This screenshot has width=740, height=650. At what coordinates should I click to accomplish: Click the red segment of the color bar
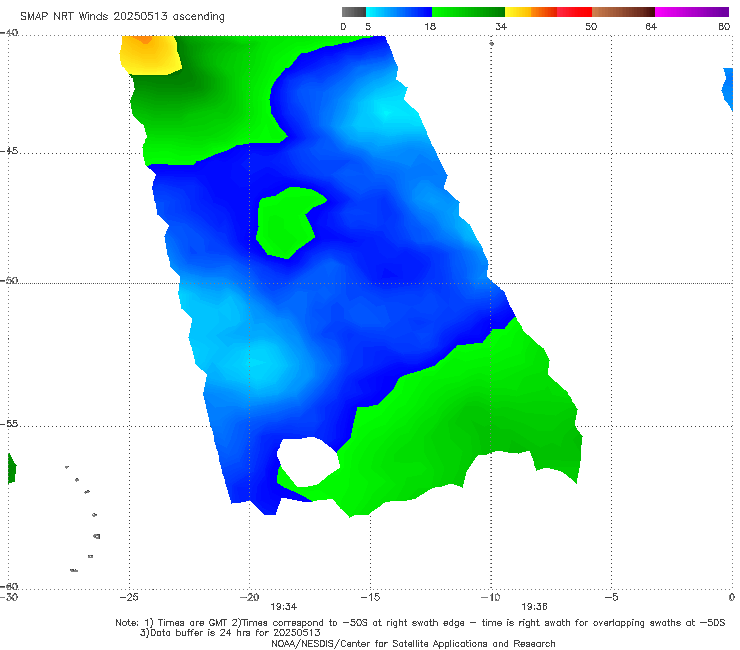pos(574,12)
